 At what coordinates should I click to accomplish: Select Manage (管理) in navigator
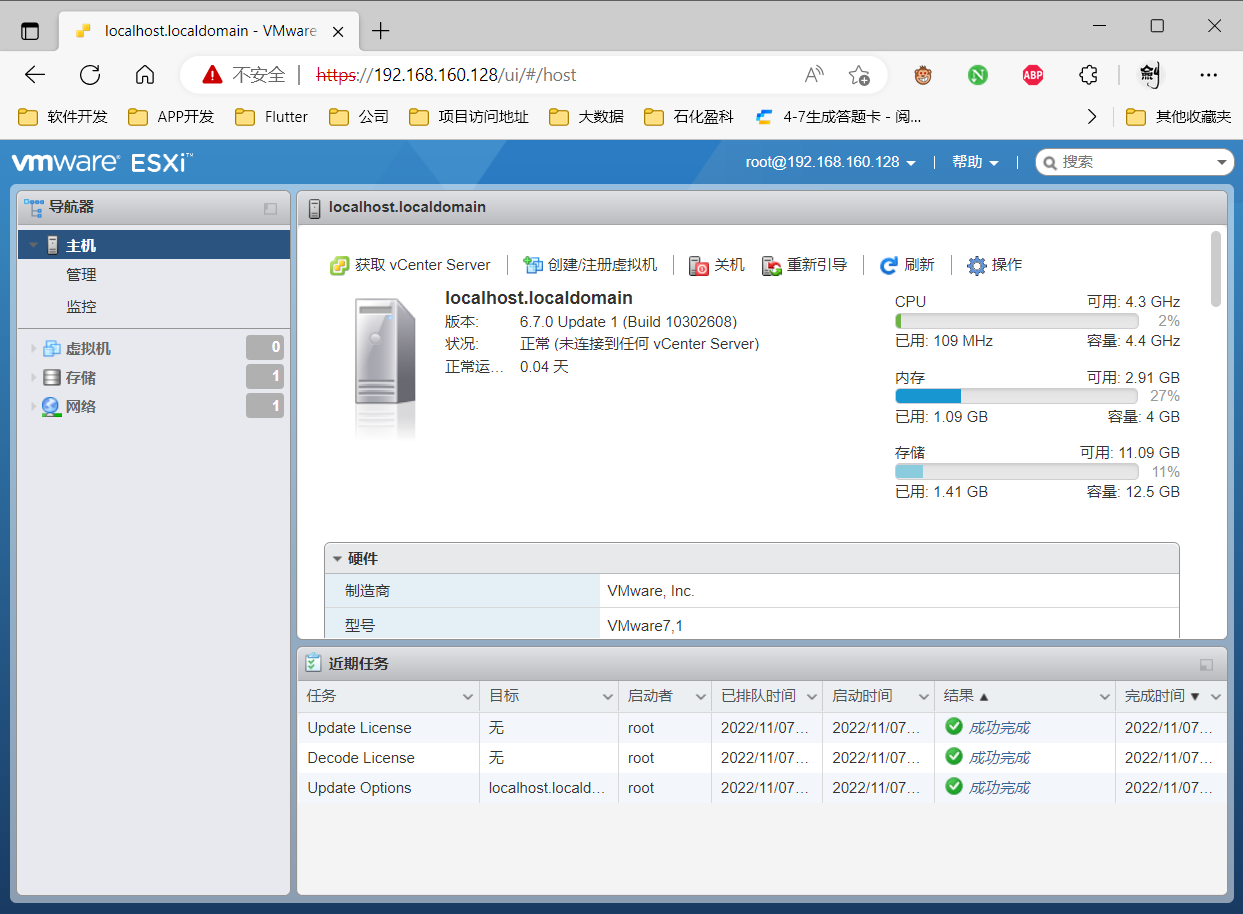point(81,275)
